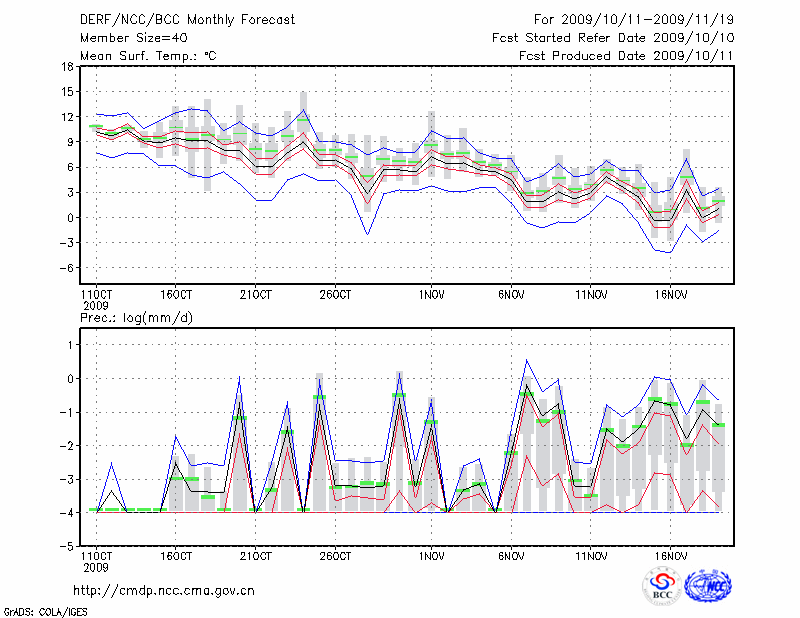This screenshot has height=618, width=800.
Task: Click the BCC logo icon
Action: click(661, 587)
